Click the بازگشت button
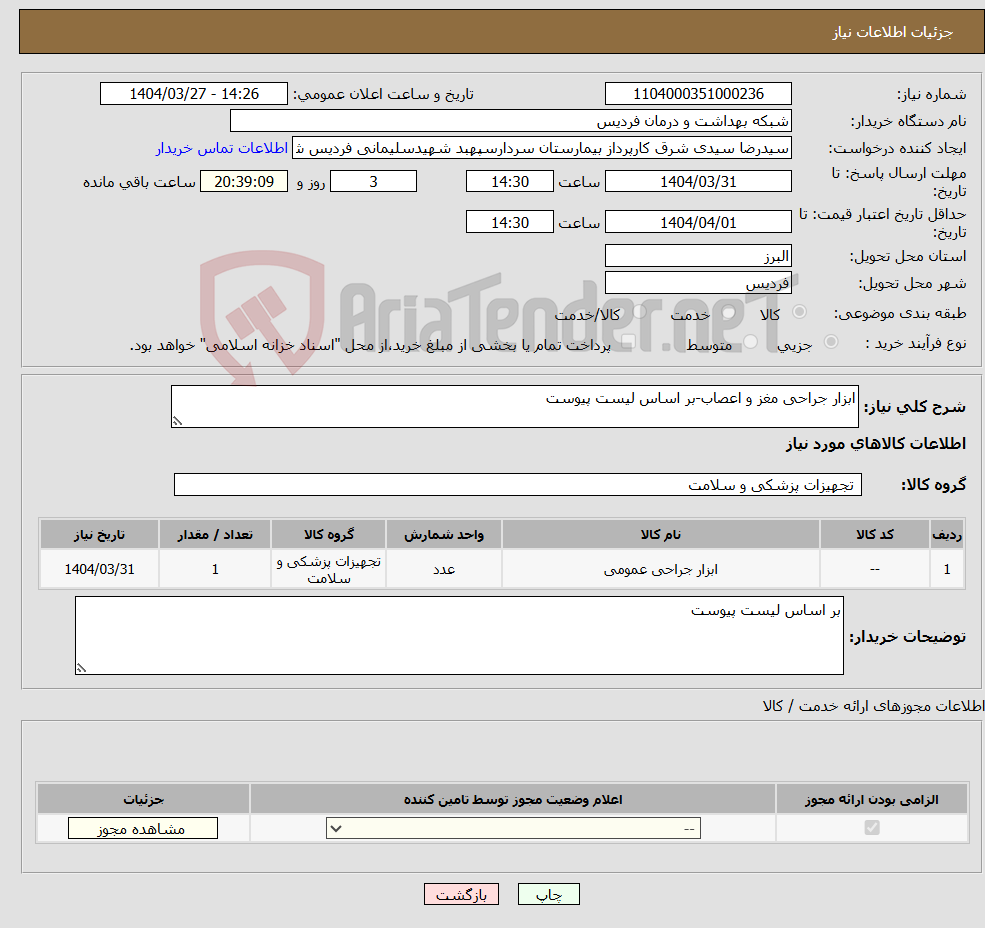 click(x=461, y=894)
